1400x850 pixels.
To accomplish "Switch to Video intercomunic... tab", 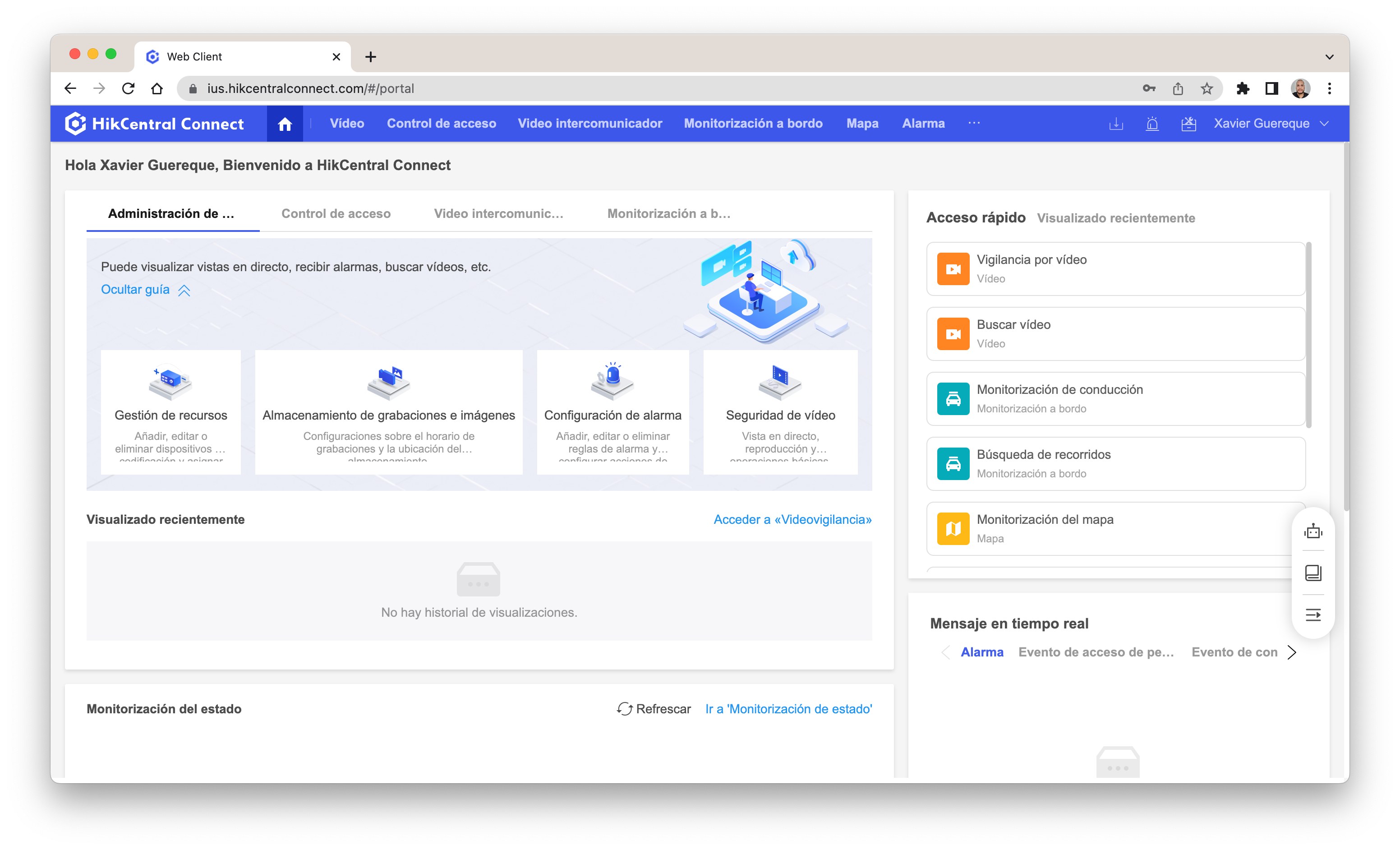I will [498, 214].
